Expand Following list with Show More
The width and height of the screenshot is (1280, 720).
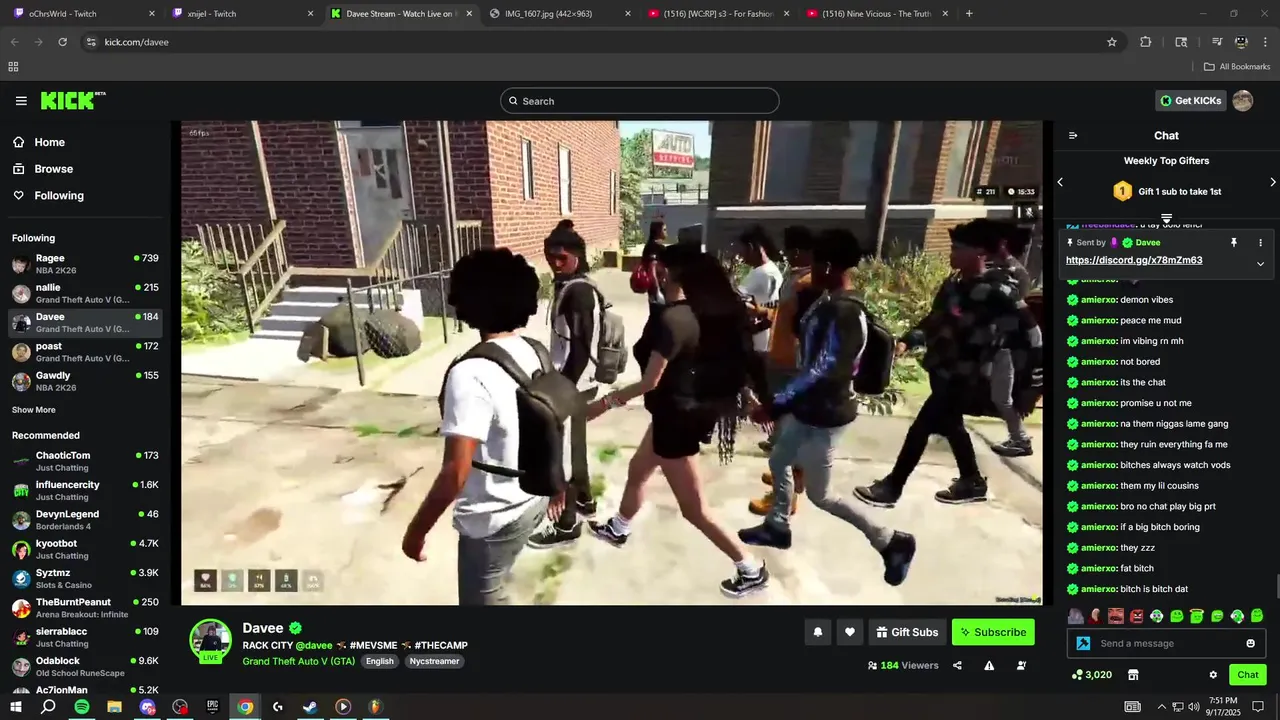[34, 410]
